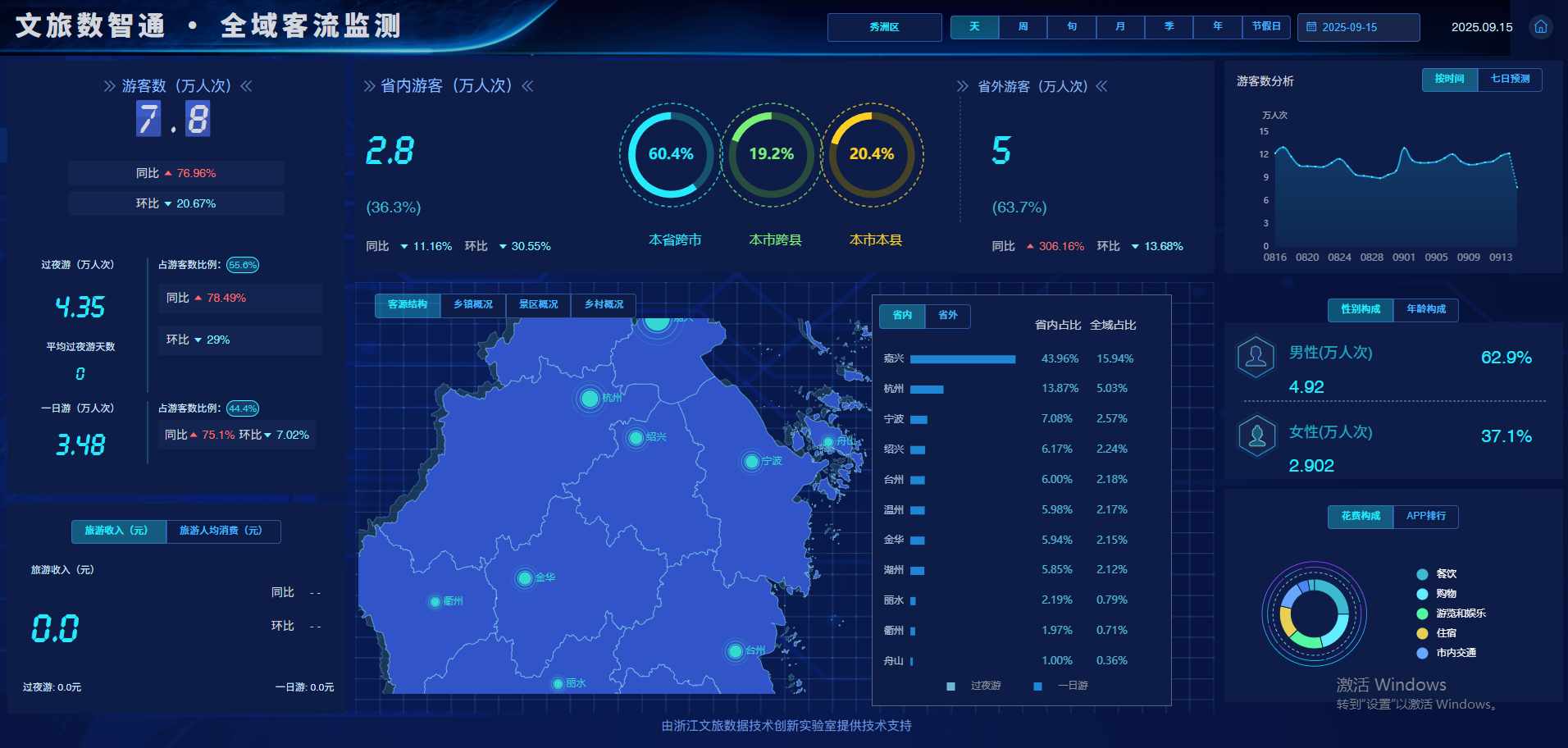
Task: Toggle the 一日游 legend item
Action: (x=1061, y=686)
